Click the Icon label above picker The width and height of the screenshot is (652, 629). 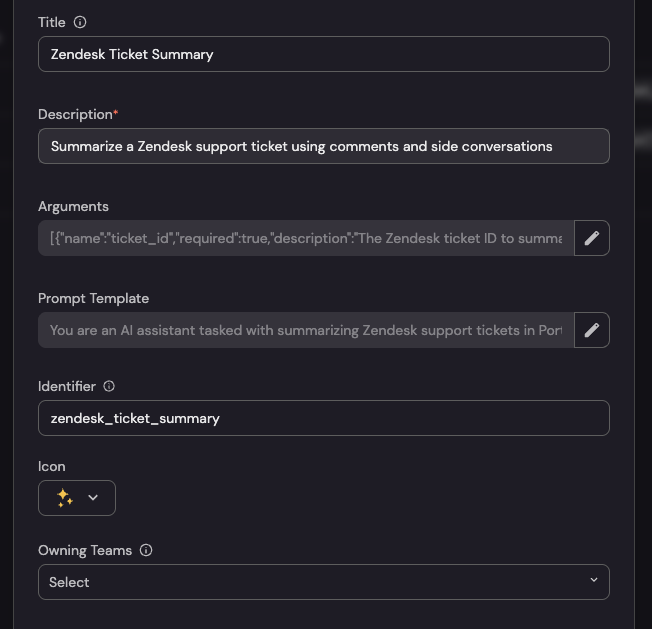pyautogui.click(x=51, y=466)
